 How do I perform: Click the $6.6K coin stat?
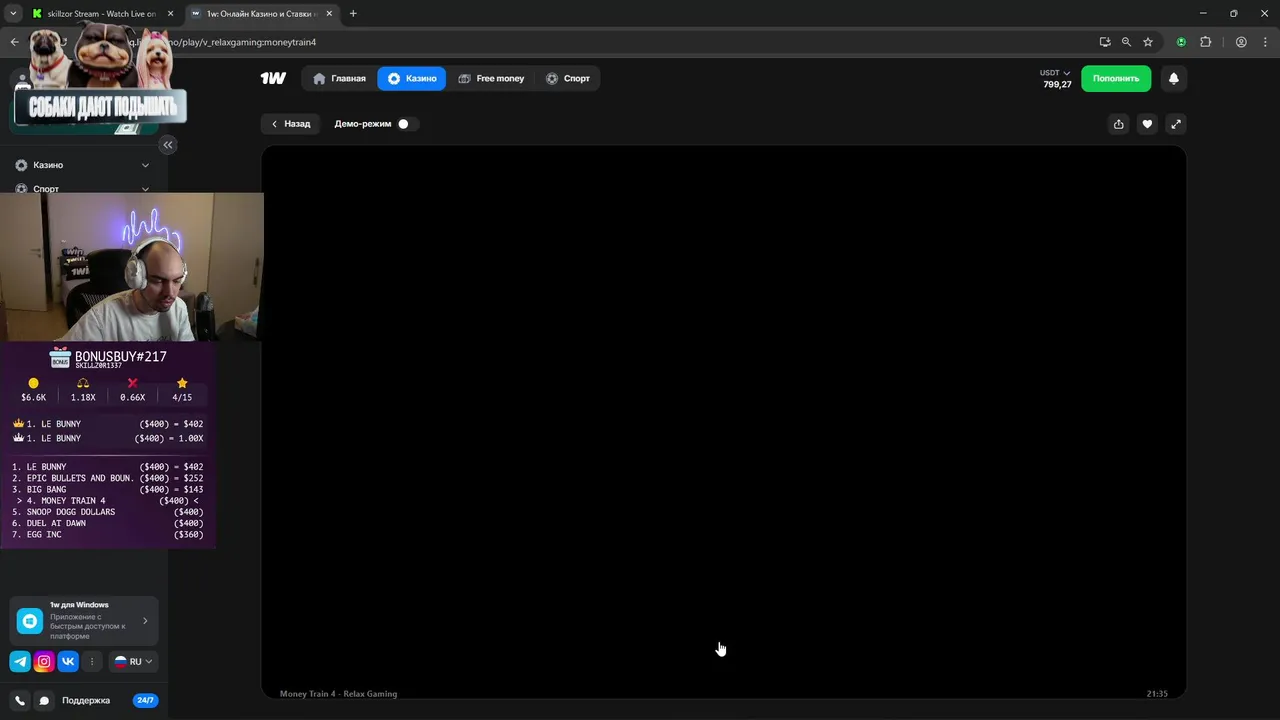[x=33, y=391]
